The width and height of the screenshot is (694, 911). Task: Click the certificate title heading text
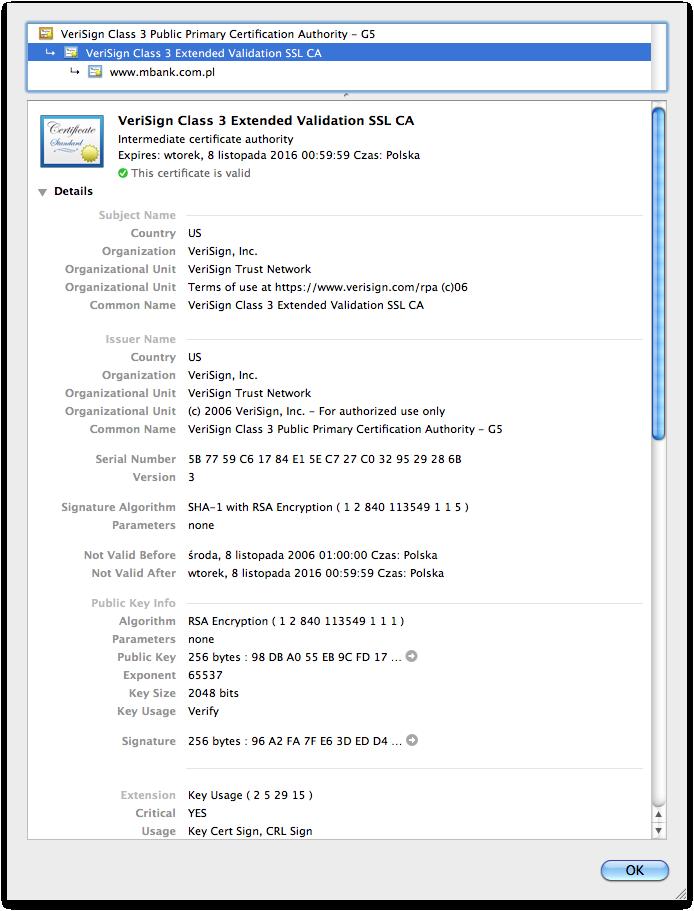click(266, 120)
